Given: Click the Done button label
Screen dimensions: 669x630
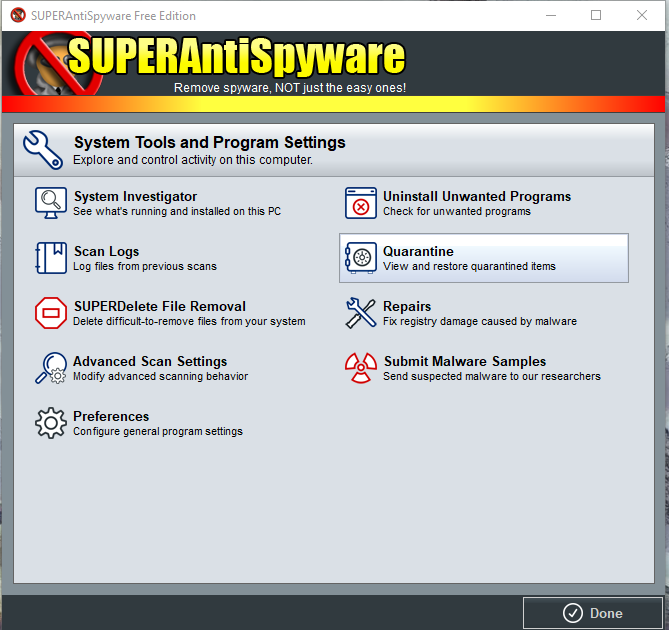Looking at the screenshot, I should pos(606,613).
